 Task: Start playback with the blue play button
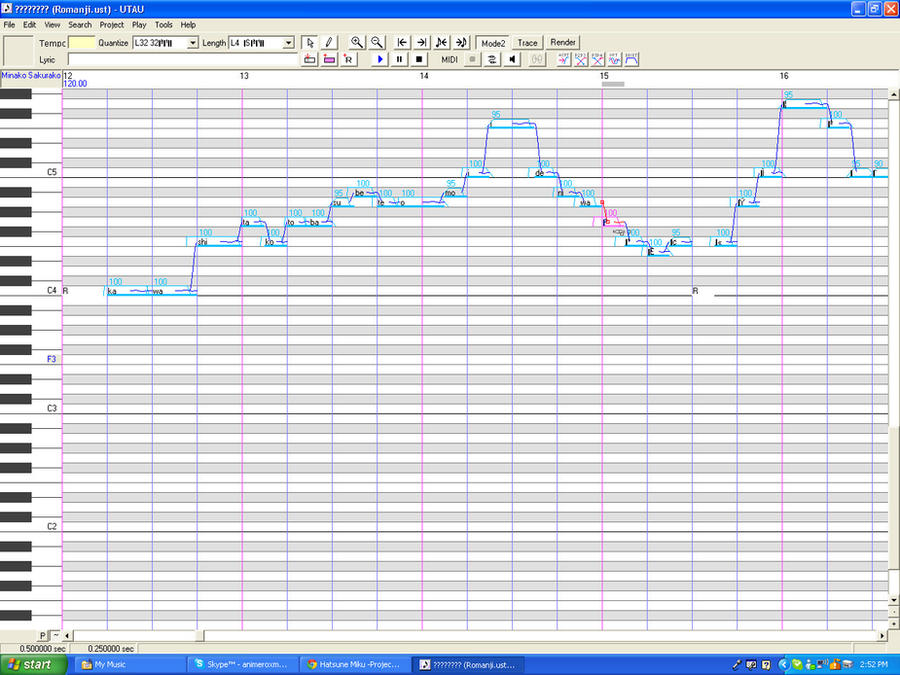point(380,59)
